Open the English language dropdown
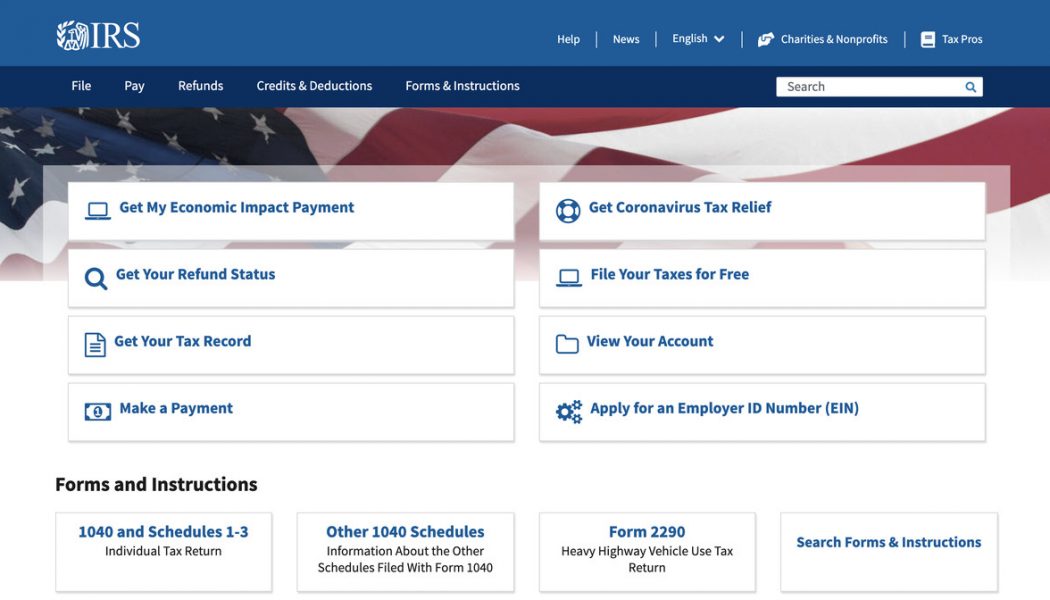The width and height of the screenshot is (1050, 600). click(697, 39)
